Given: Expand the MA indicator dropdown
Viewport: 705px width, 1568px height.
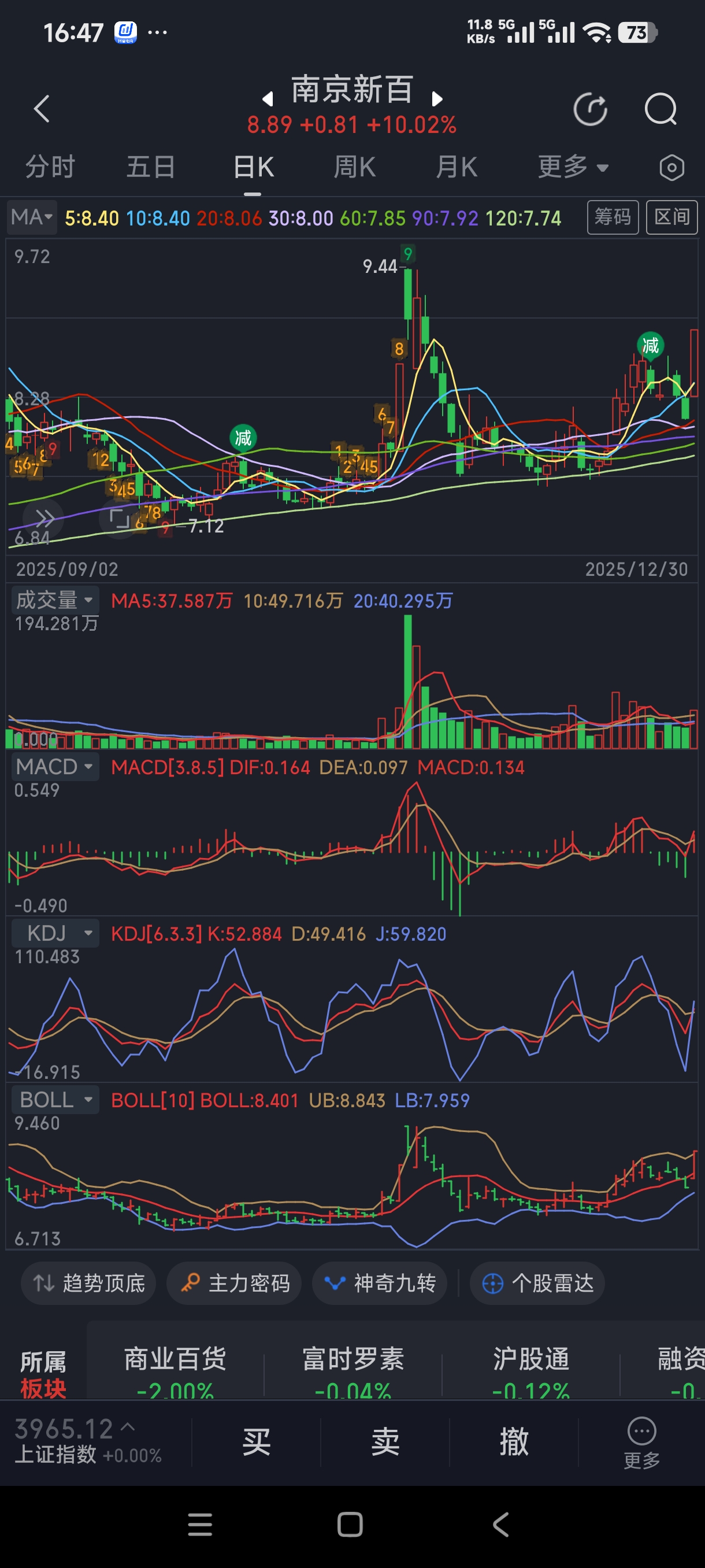Looking at the screenshot, I should pos(32,217).
